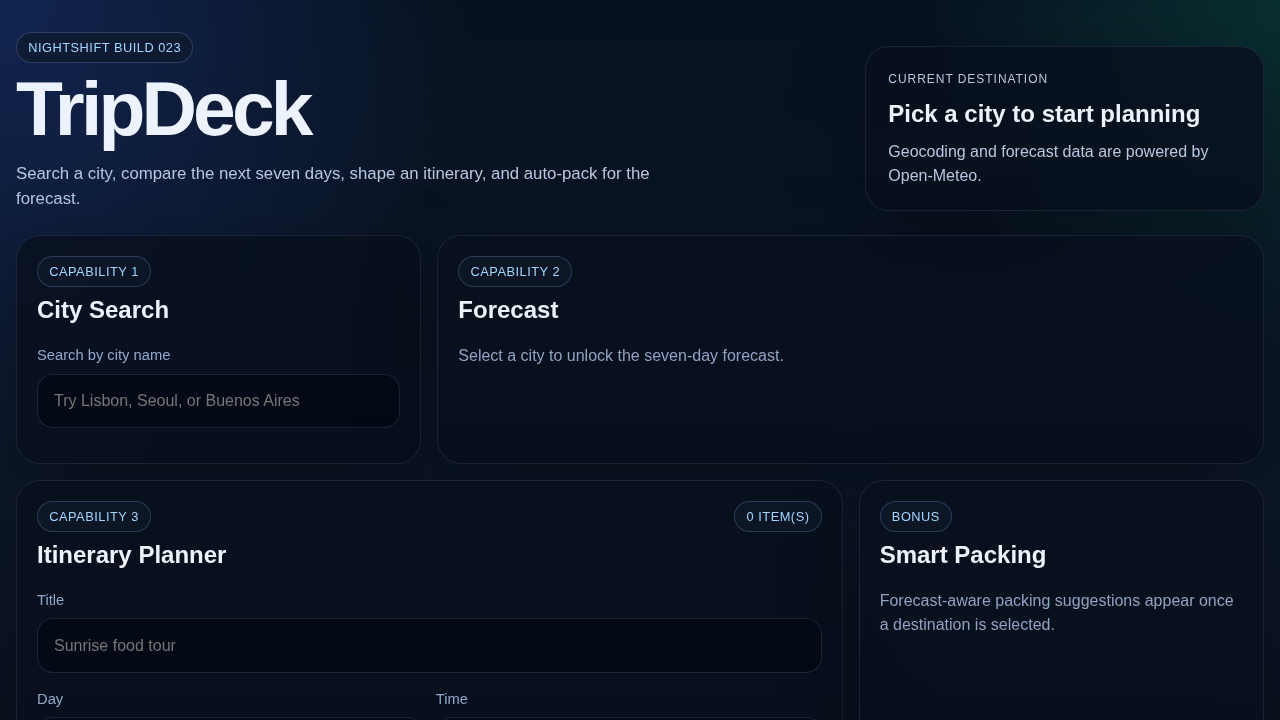Click the Forecast card heading
The image size is (1280, 720).
tap(508, 310)
